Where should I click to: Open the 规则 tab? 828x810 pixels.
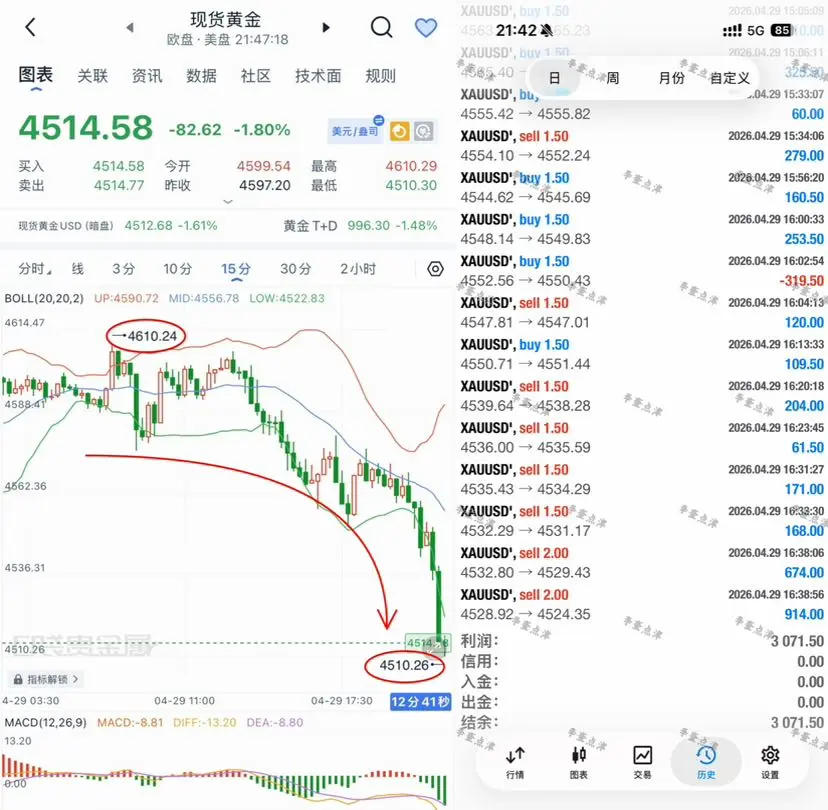click(380, 76)
